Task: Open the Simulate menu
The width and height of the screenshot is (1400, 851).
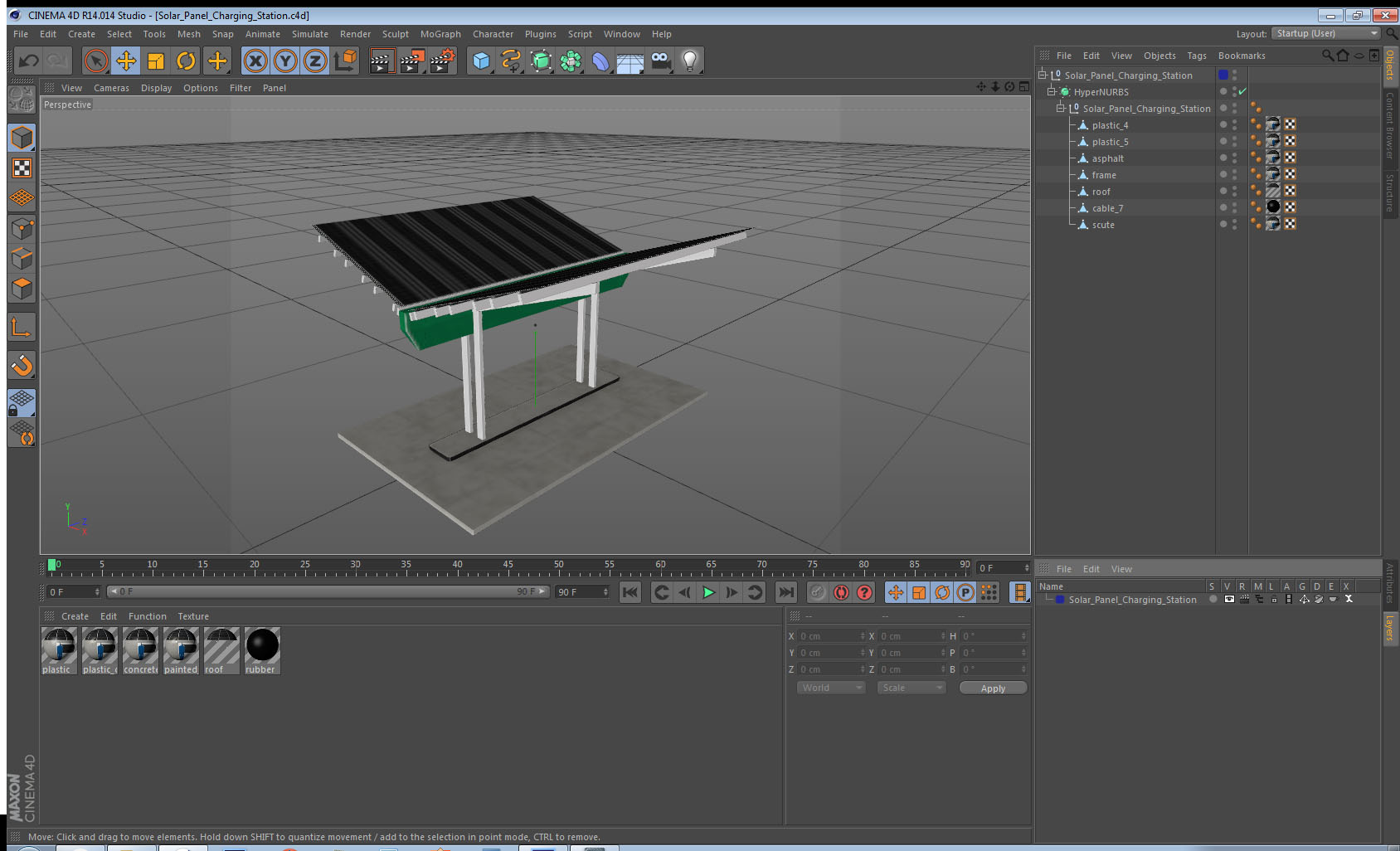Action: (310, 34)
